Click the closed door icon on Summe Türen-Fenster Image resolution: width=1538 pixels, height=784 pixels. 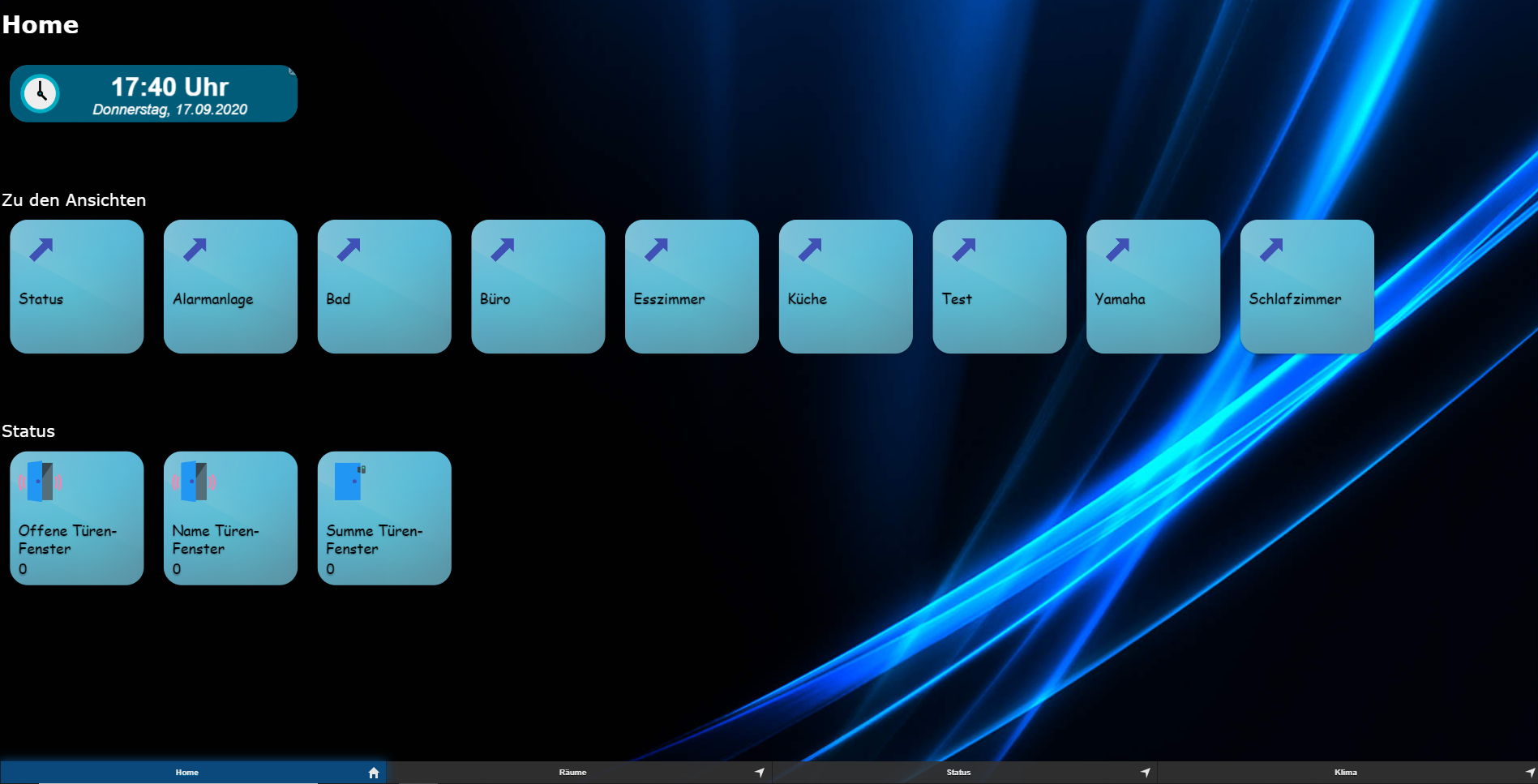pos(349,482)
